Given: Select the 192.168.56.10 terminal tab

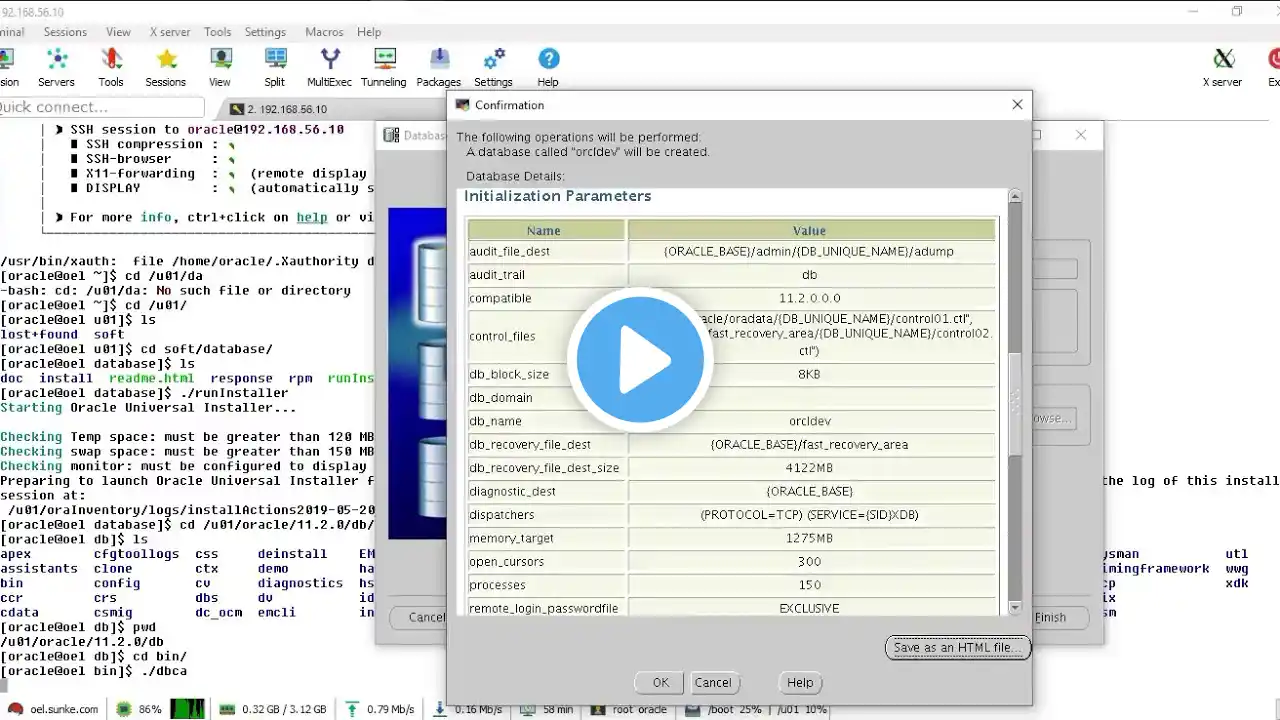Looking at the screenshot, I should 285,109.
